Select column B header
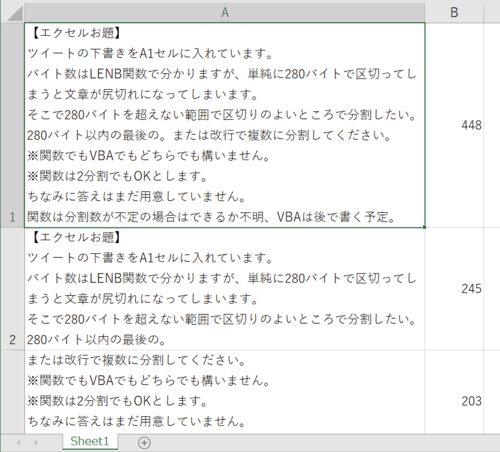The width and height of the screenshot is (500, 452). pos(454,13)
